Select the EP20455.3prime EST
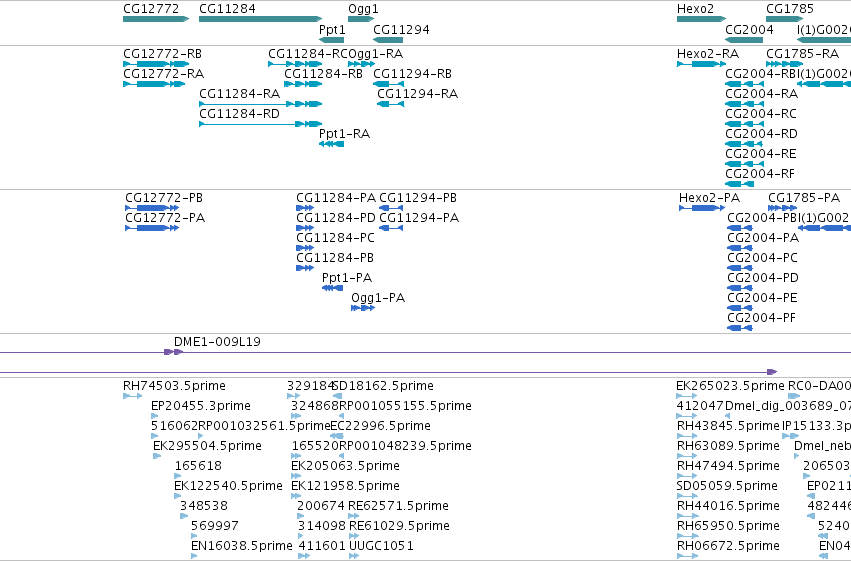Image resolution: width=851 pixels, height=561 pixels. pos(154,416)
